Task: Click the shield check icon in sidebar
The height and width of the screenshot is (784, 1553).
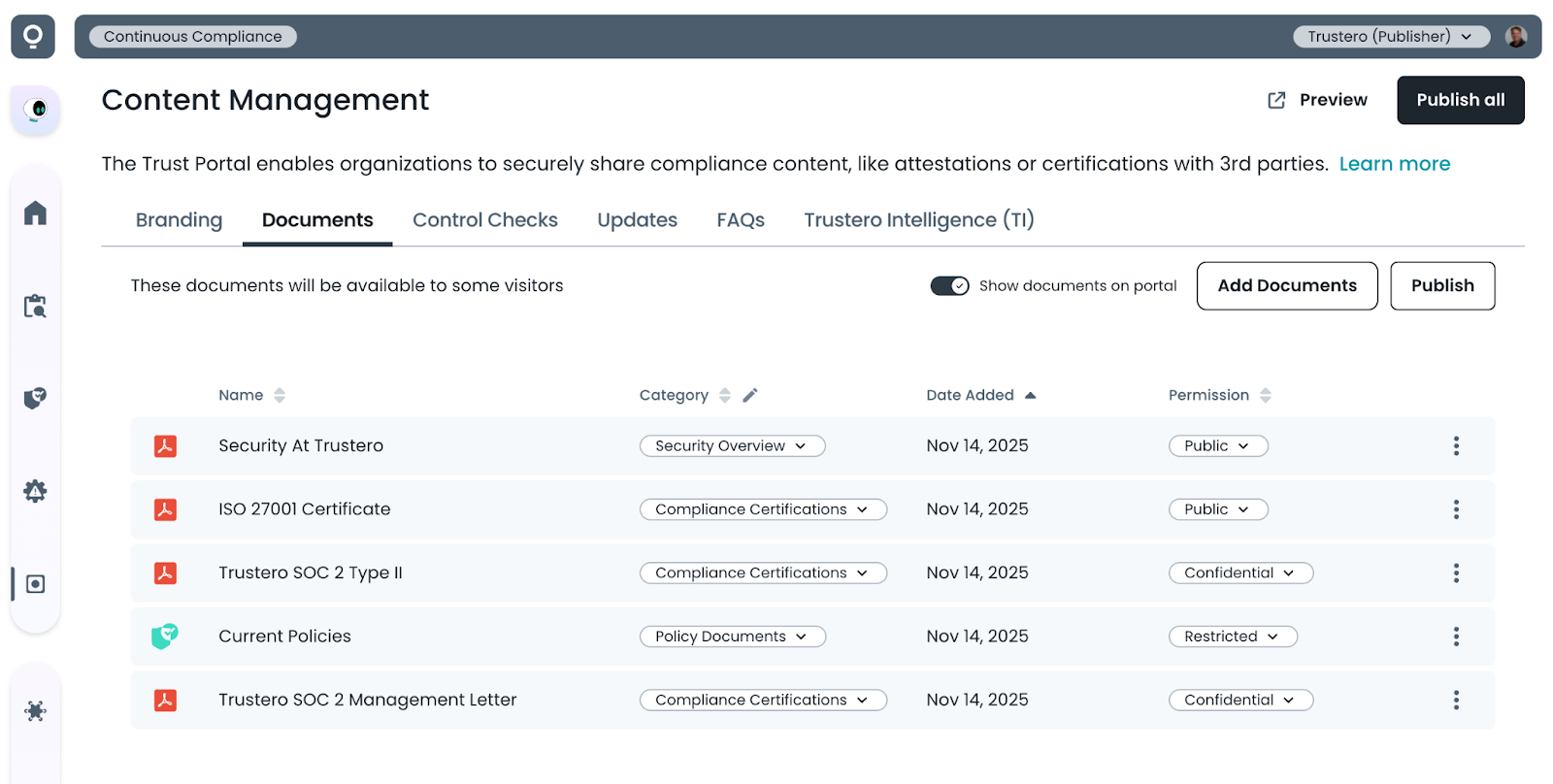Action: pos(35,398)
